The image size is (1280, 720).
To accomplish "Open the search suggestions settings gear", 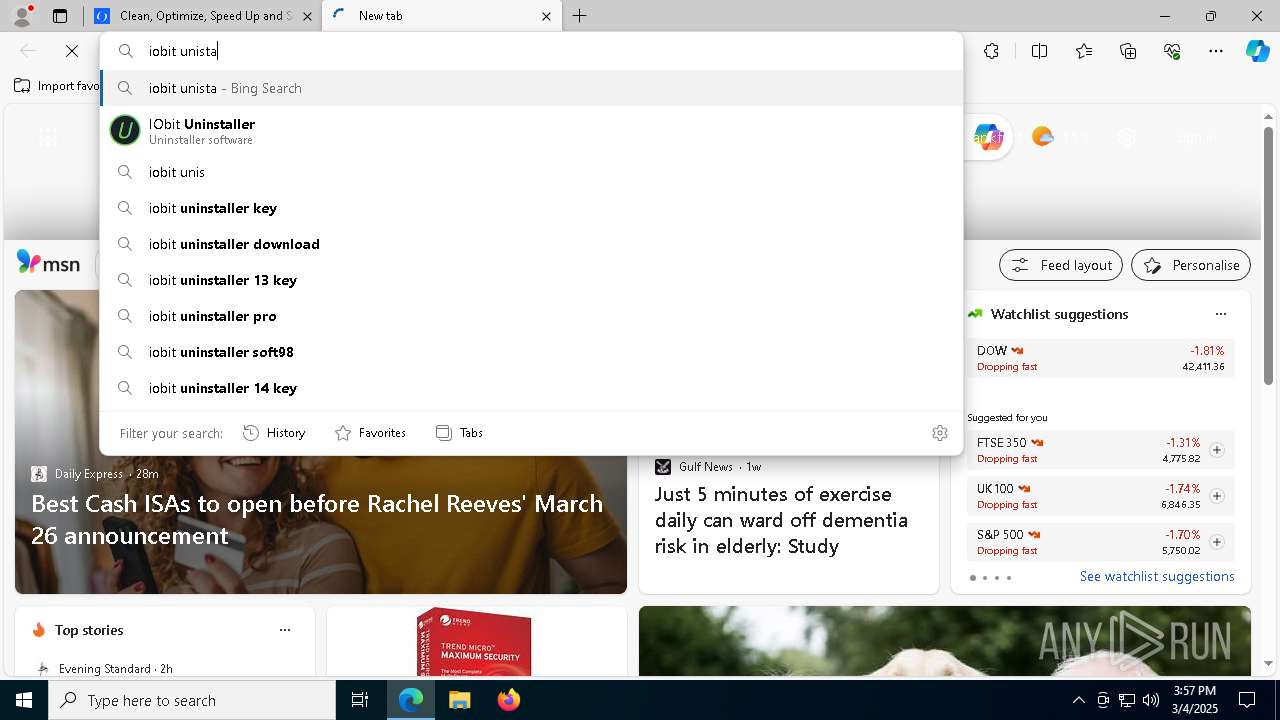I will click(x=939, y=433).
